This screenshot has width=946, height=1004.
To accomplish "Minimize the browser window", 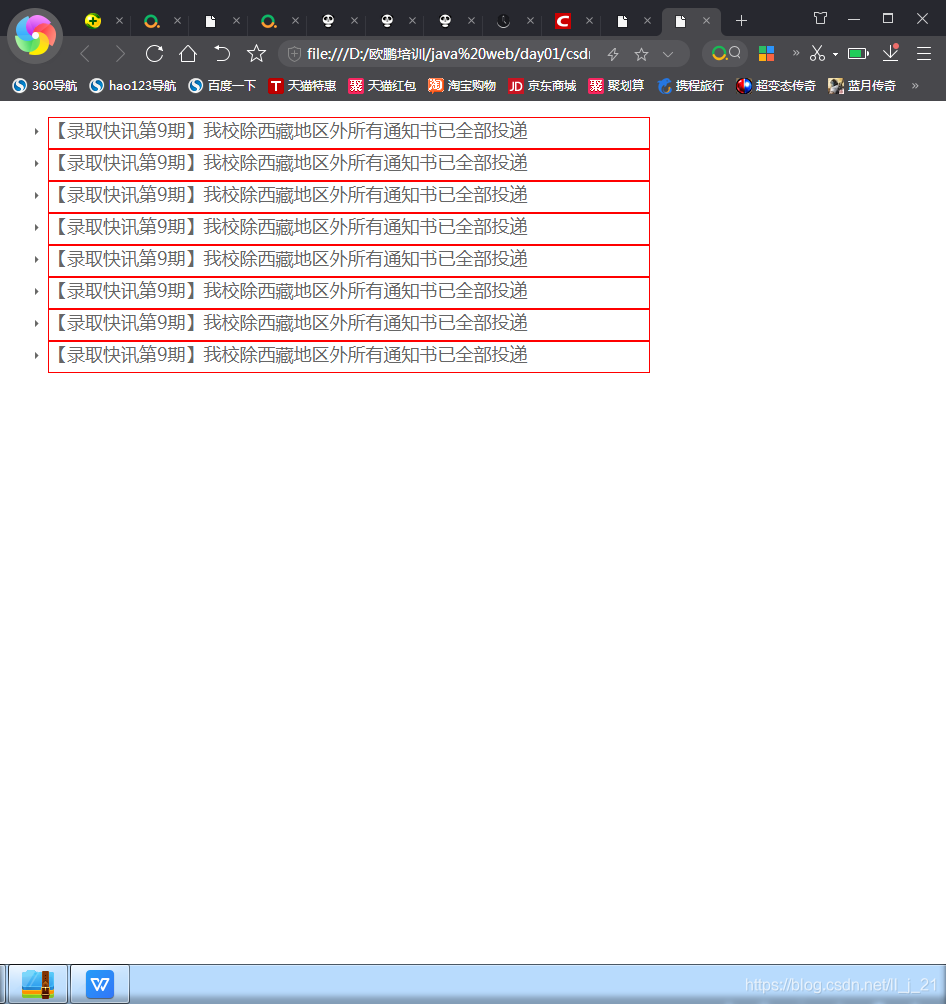I will 854,19.
